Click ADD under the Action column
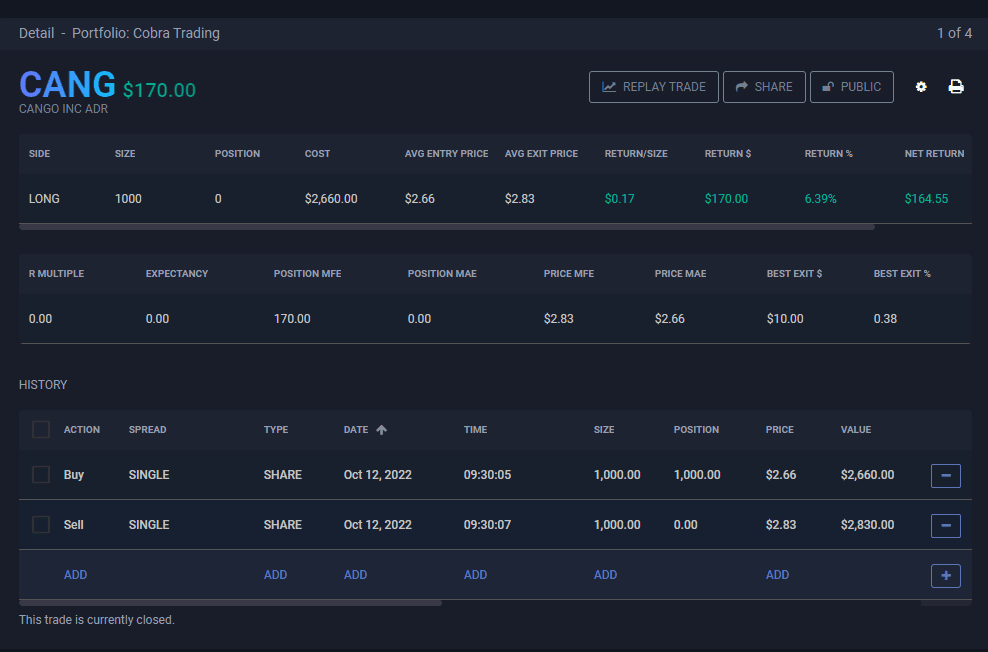The image size is (988, 652). click(75, 575)
